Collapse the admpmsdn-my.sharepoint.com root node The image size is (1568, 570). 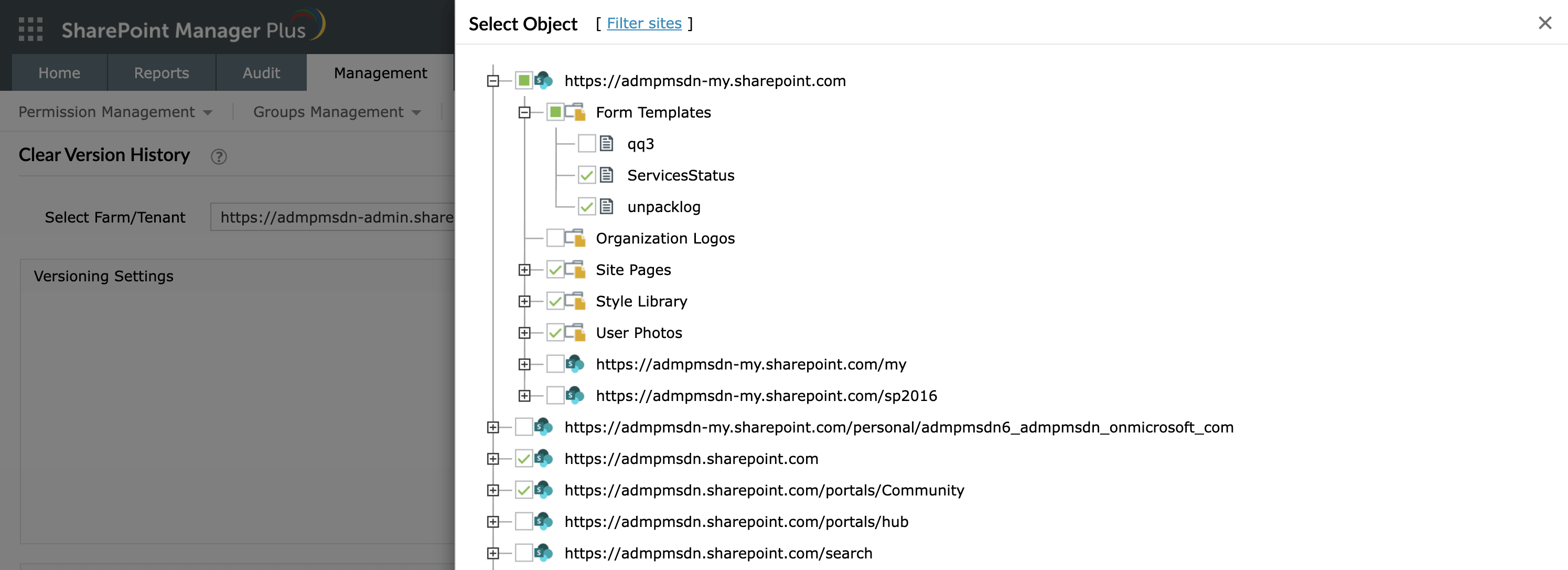(493, 80)
